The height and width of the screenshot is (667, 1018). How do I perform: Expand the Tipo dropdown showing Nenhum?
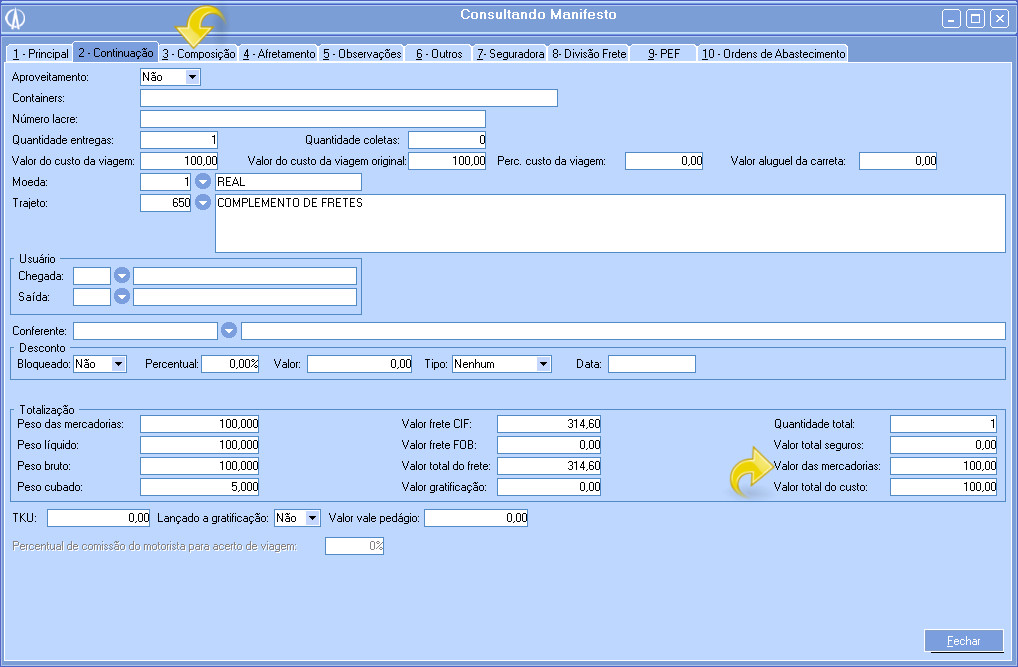click(x=543, y=364)
